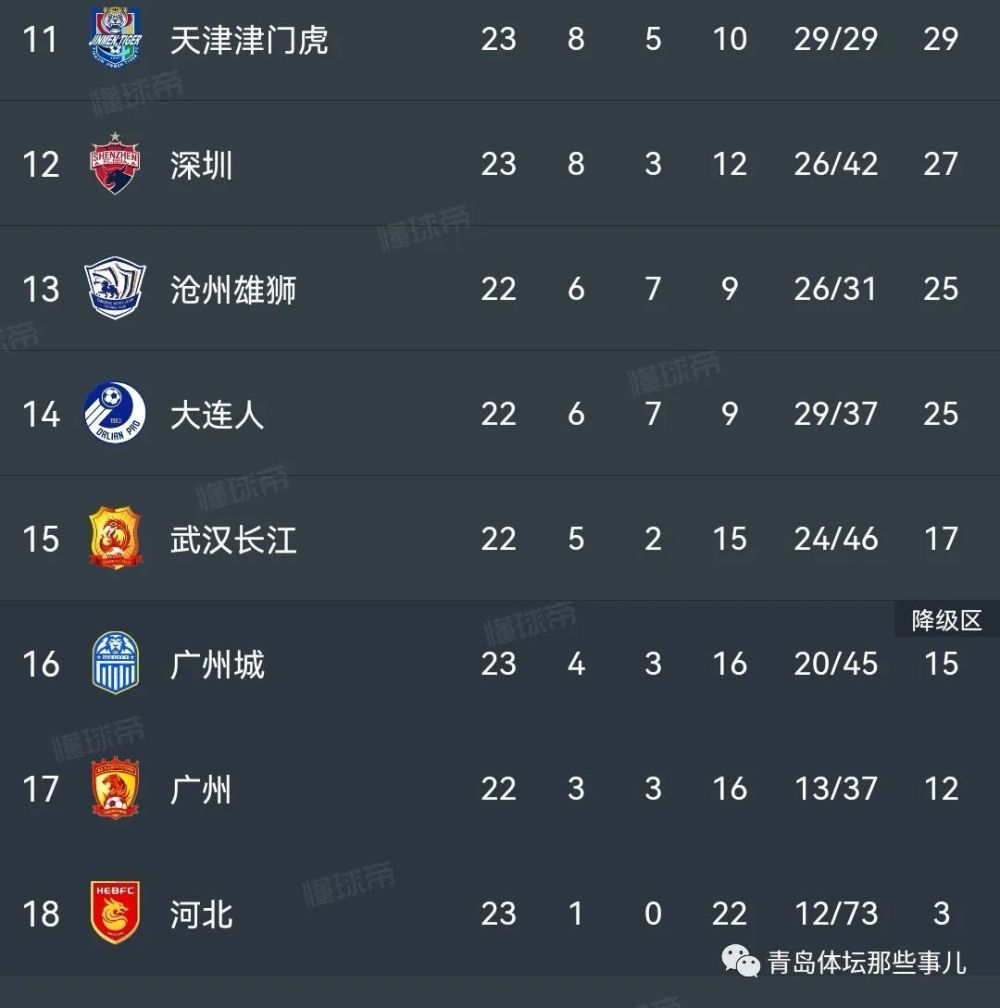The height and width of the screenshot is (1008, 1000).
Task: Open the 武汉长江 club crest
Action: pyautogui.click(x=115, y=537)
